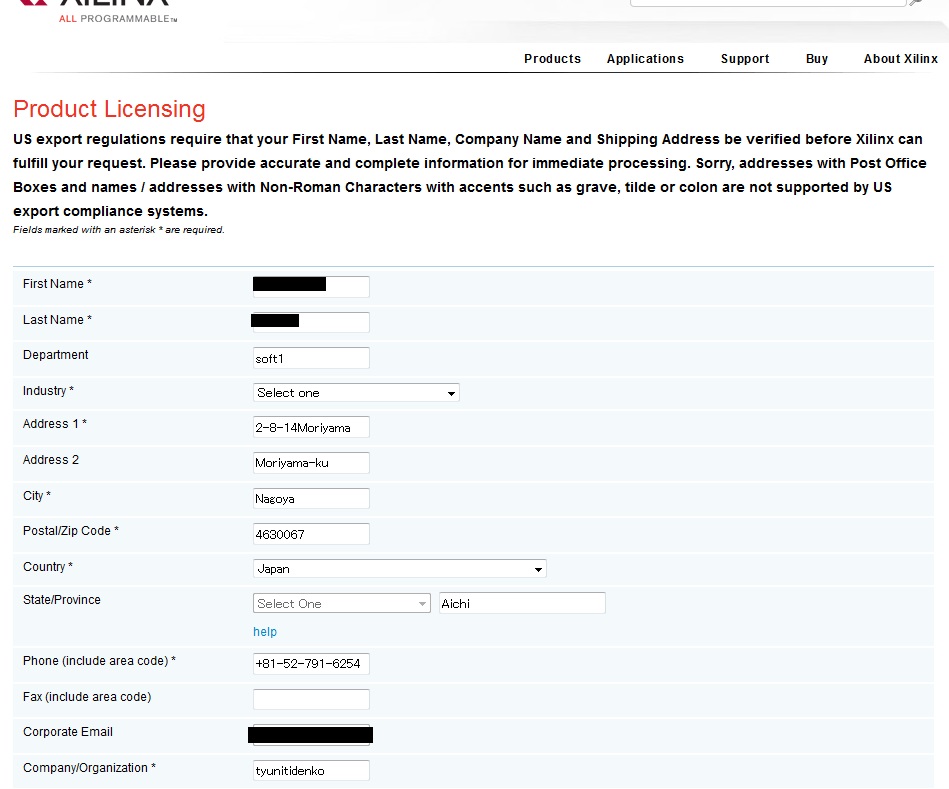The height and width of the screenshot is (789, 949).
Task: Open the Applications menu
Action: pyautogui.click(x=645, y=59)
